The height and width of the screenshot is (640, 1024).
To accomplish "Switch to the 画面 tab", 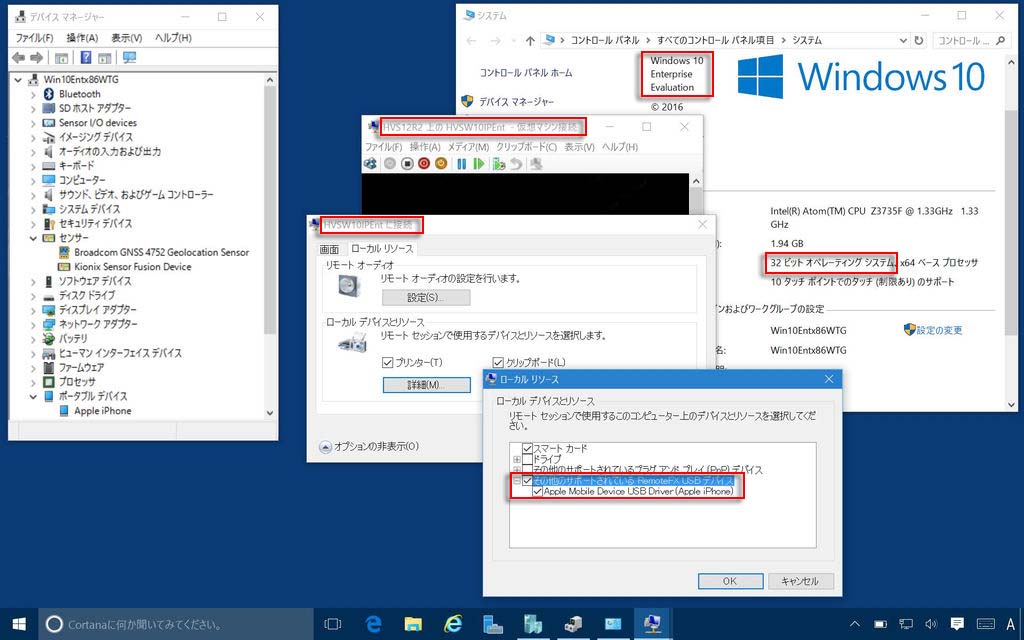I will coord(329,249).
